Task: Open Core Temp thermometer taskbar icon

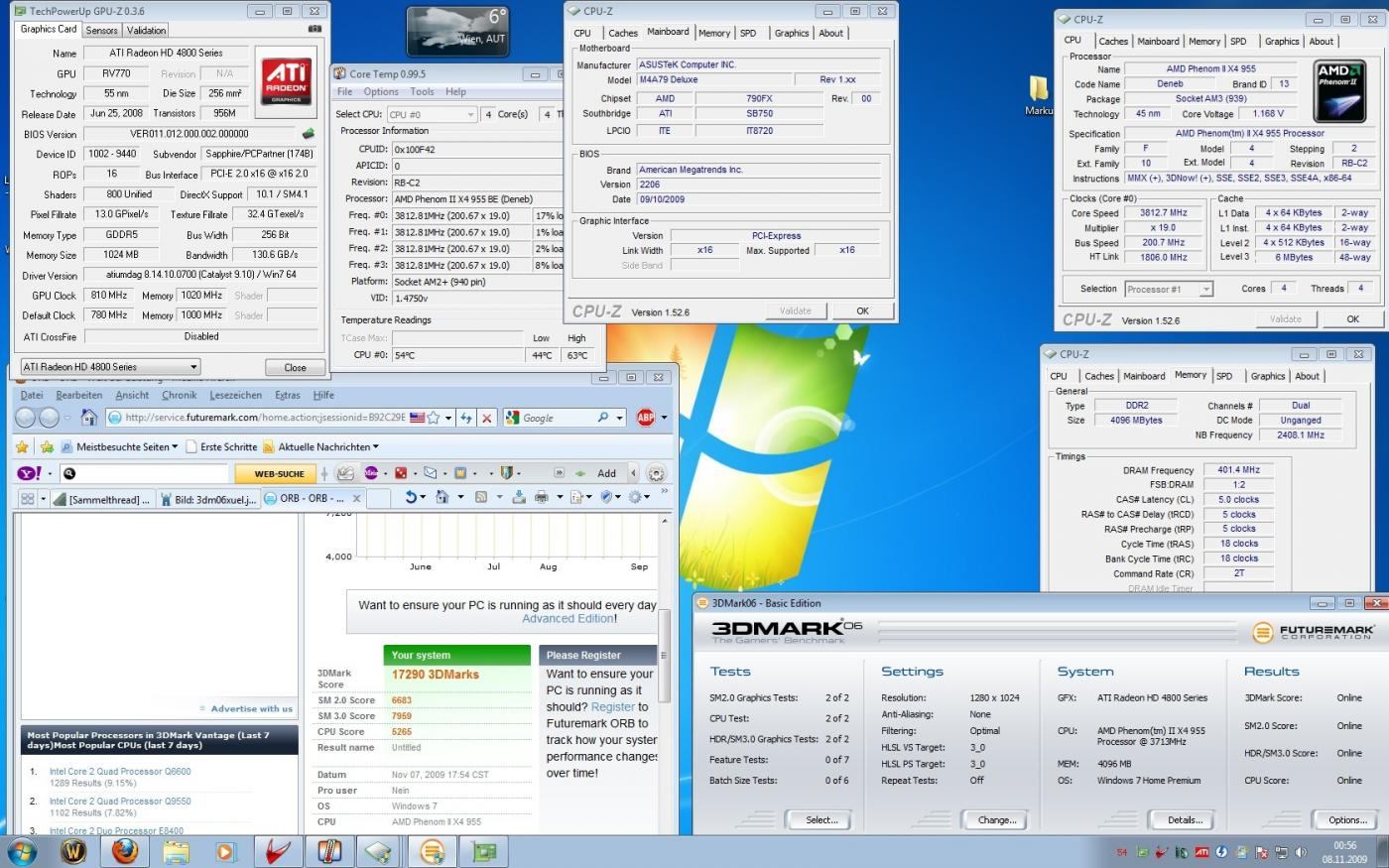Action: click(329, 851)
